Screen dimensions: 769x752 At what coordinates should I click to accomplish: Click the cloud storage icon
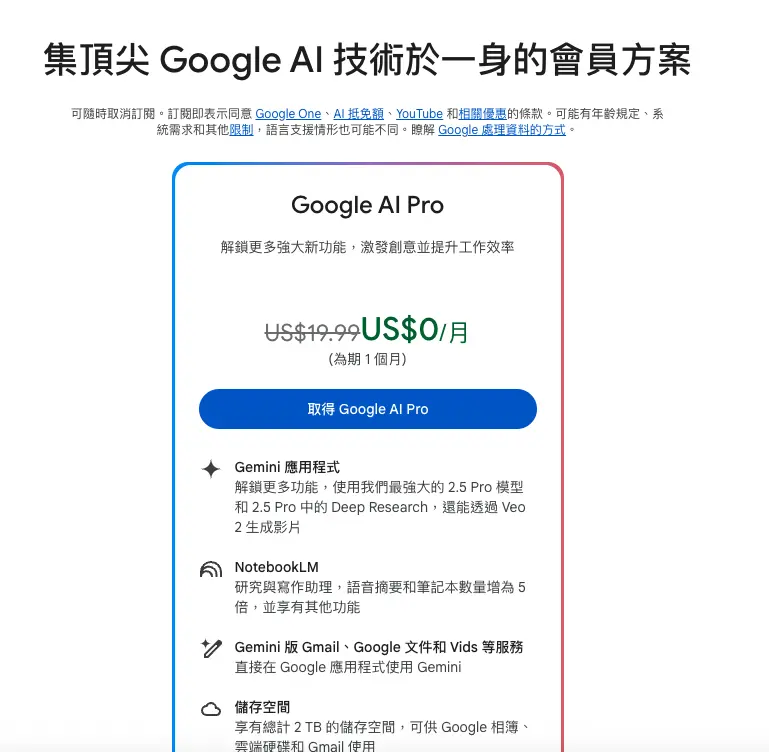(211, 709)
